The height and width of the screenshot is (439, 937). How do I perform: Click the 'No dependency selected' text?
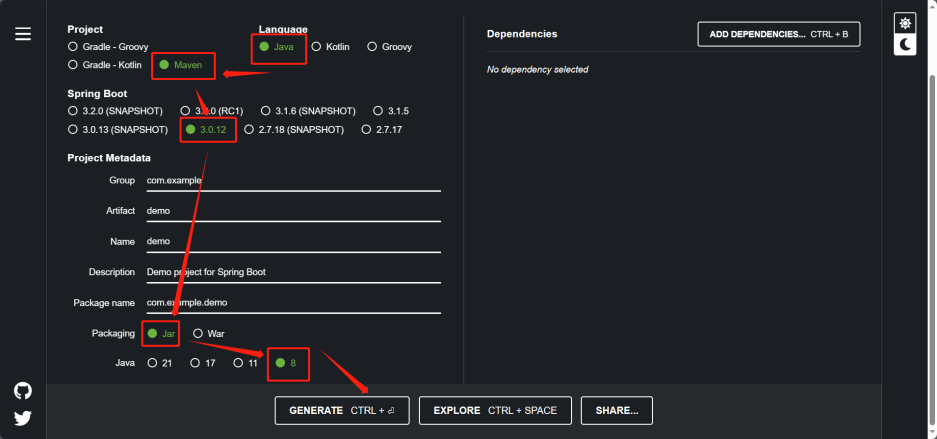click(x=537, y=69)
